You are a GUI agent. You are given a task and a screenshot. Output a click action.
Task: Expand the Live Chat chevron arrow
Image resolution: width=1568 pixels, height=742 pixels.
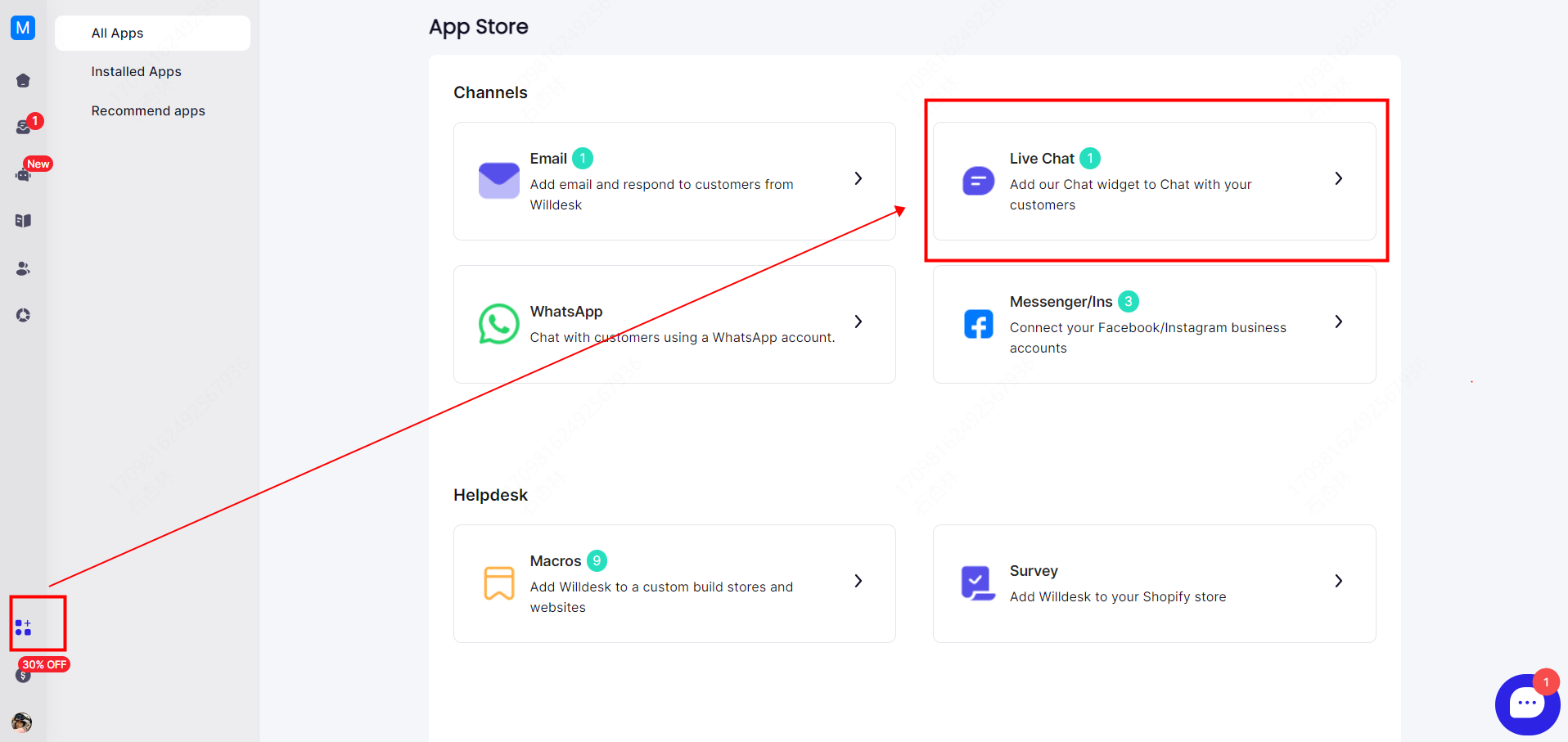1339,178
